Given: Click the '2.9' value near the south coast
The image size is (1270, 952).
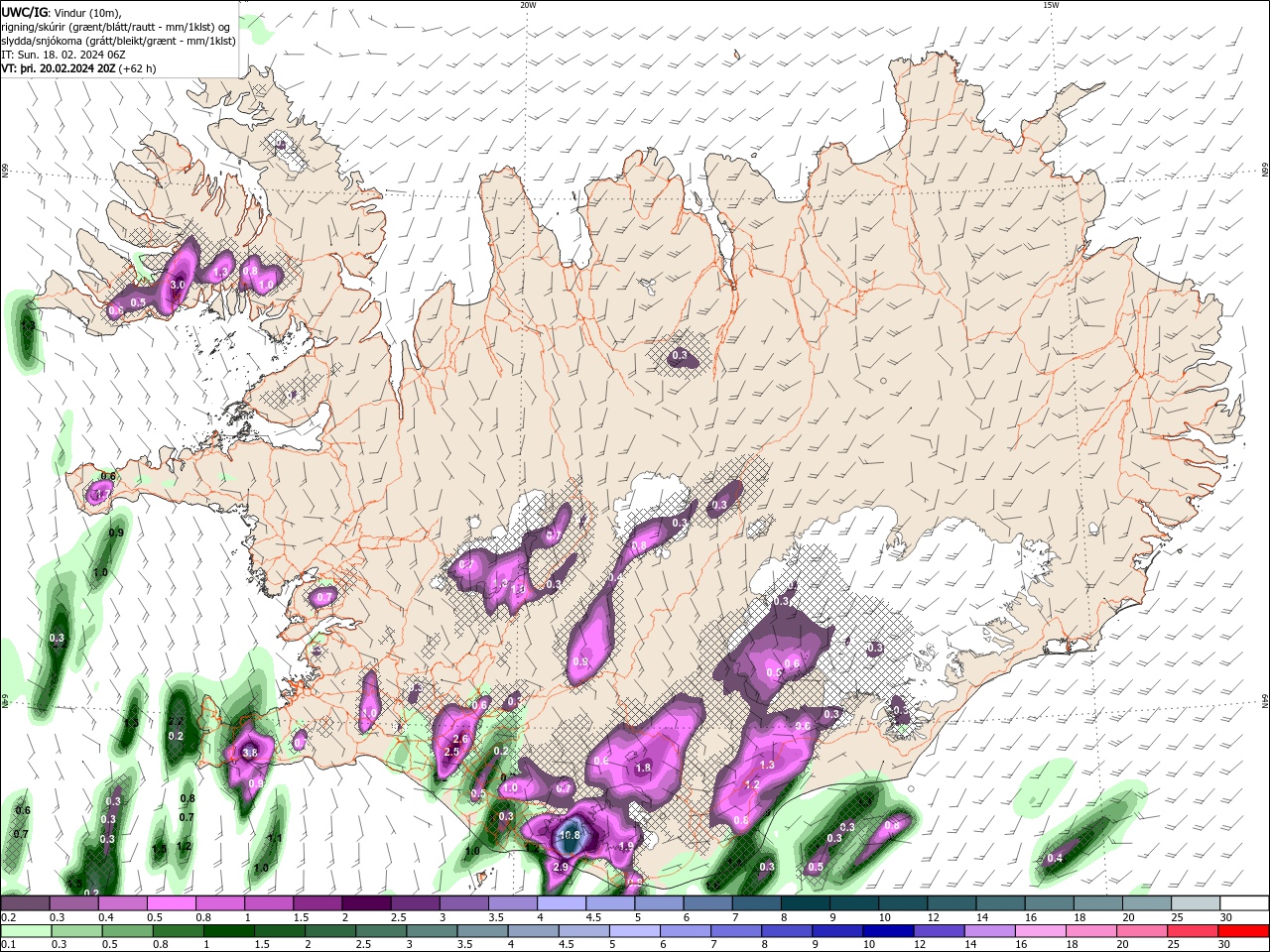Looking at the screenshot, I should click(x=561, y=868).
